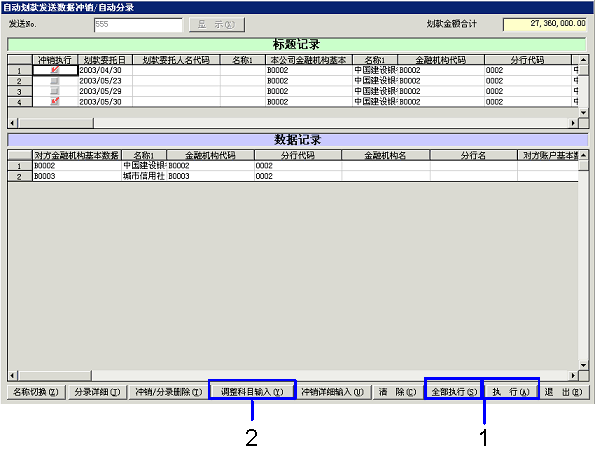
Task: Click 冲销/分录删除 button
Action: pos(168,392)
